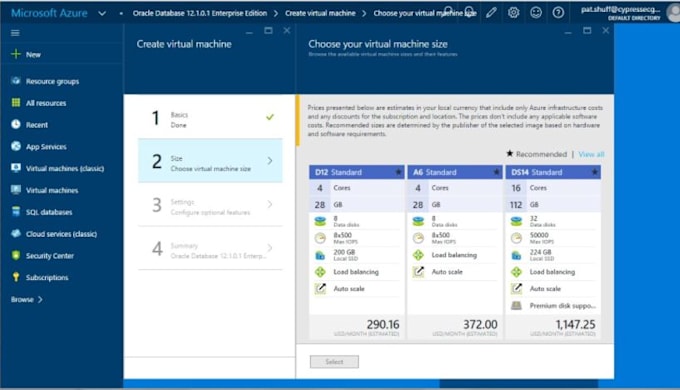
Task: Select step 2 Size in wizard
Action: tap(210, 161)
